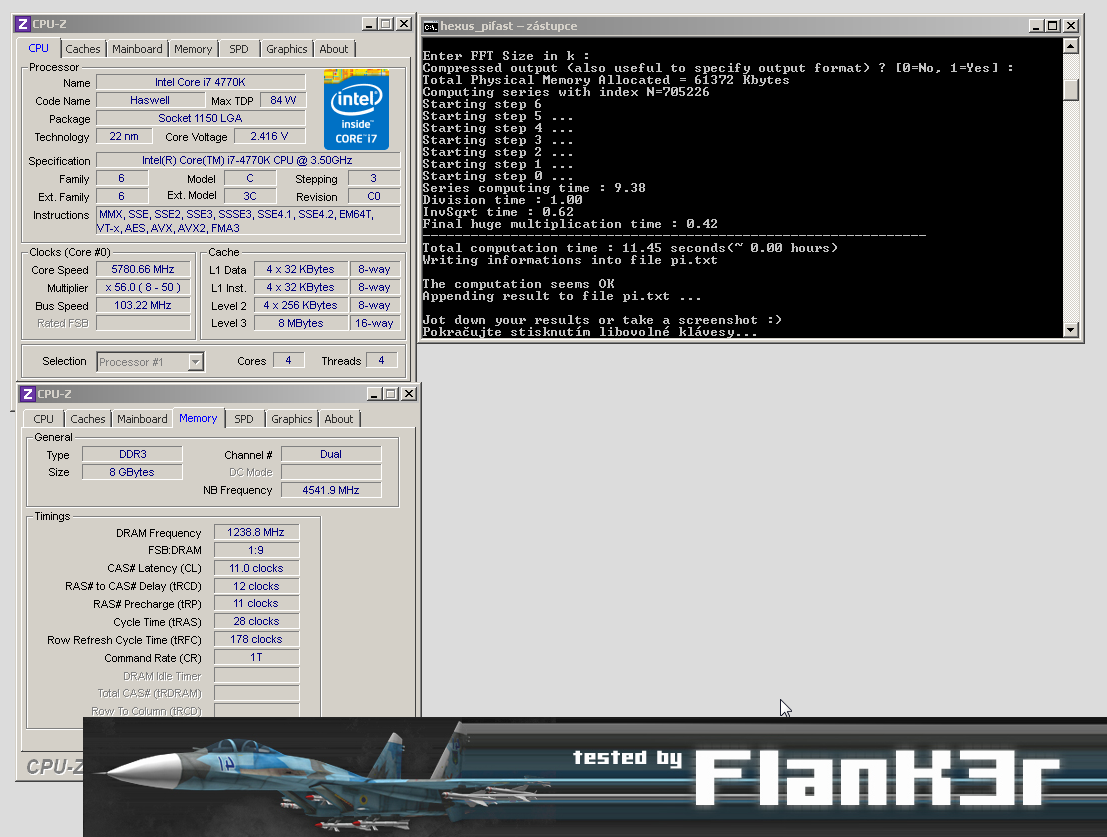Click the Specification field i7-4770K CPU @ 3.50GHz
The image size is (1107, 837).
248,160
